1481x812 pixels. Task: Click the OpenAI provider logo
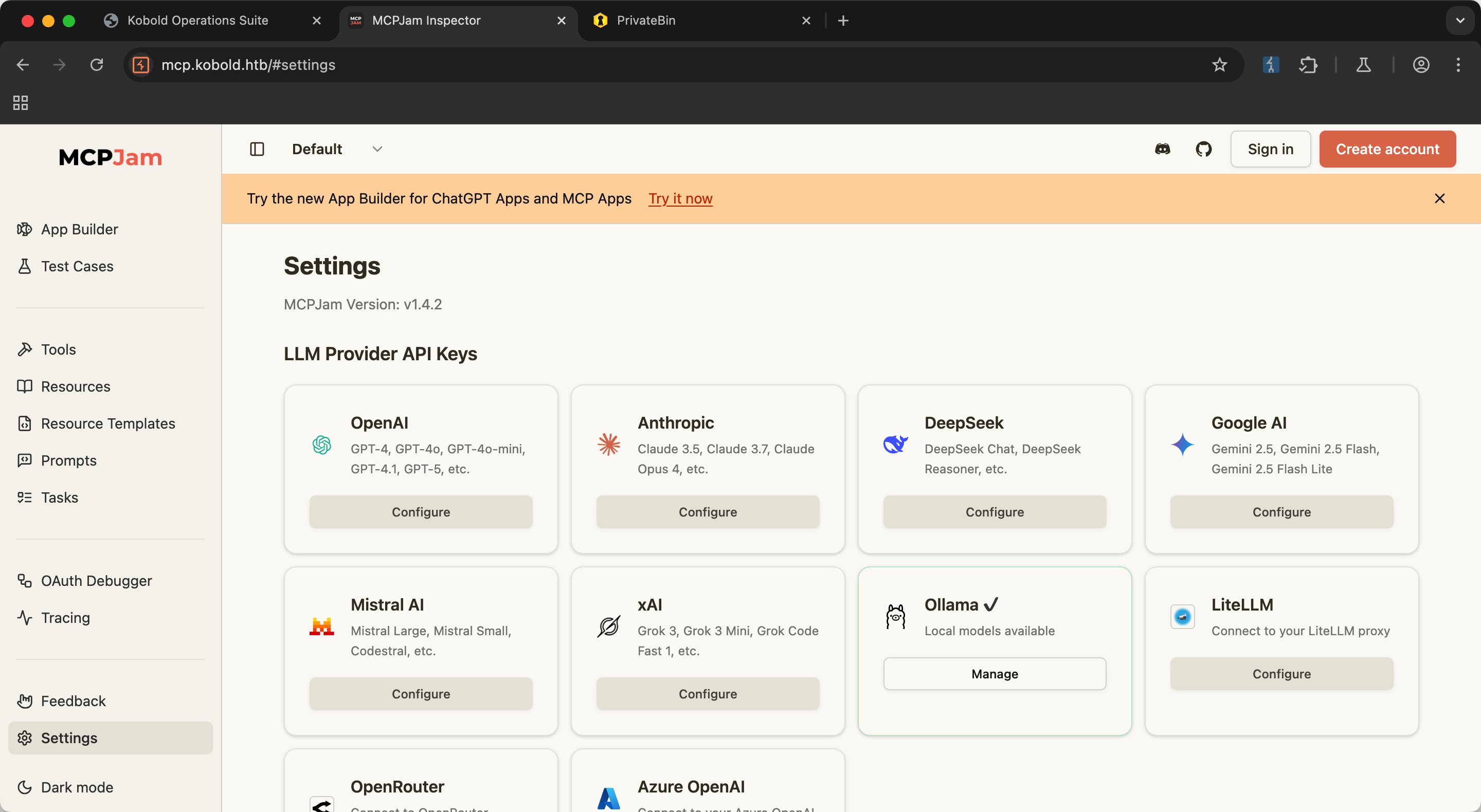(x=322, y=445)
